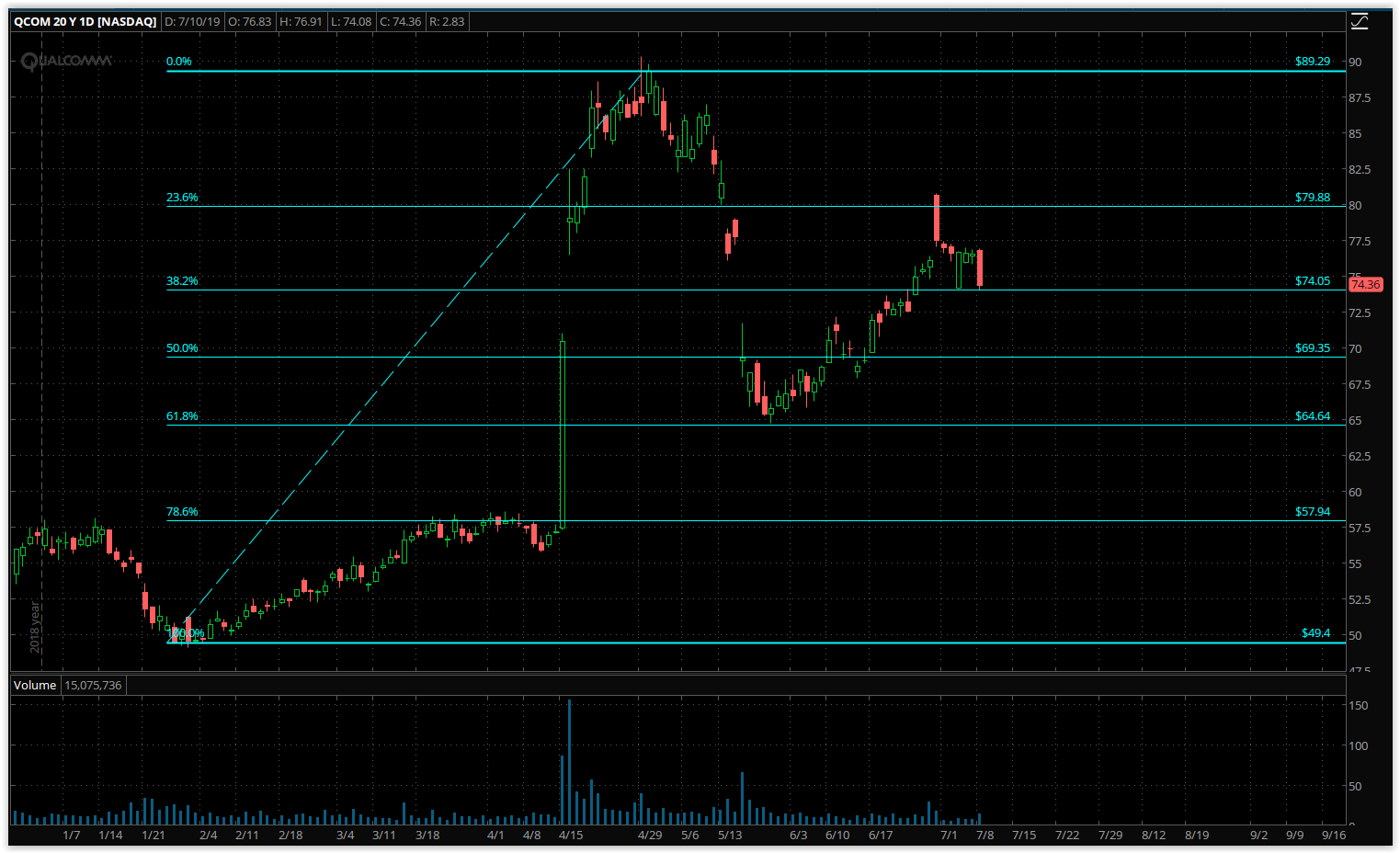Click the close value C: 74.36 readout
Screen dimensions: 1400x853
click(x=400, y=21)
